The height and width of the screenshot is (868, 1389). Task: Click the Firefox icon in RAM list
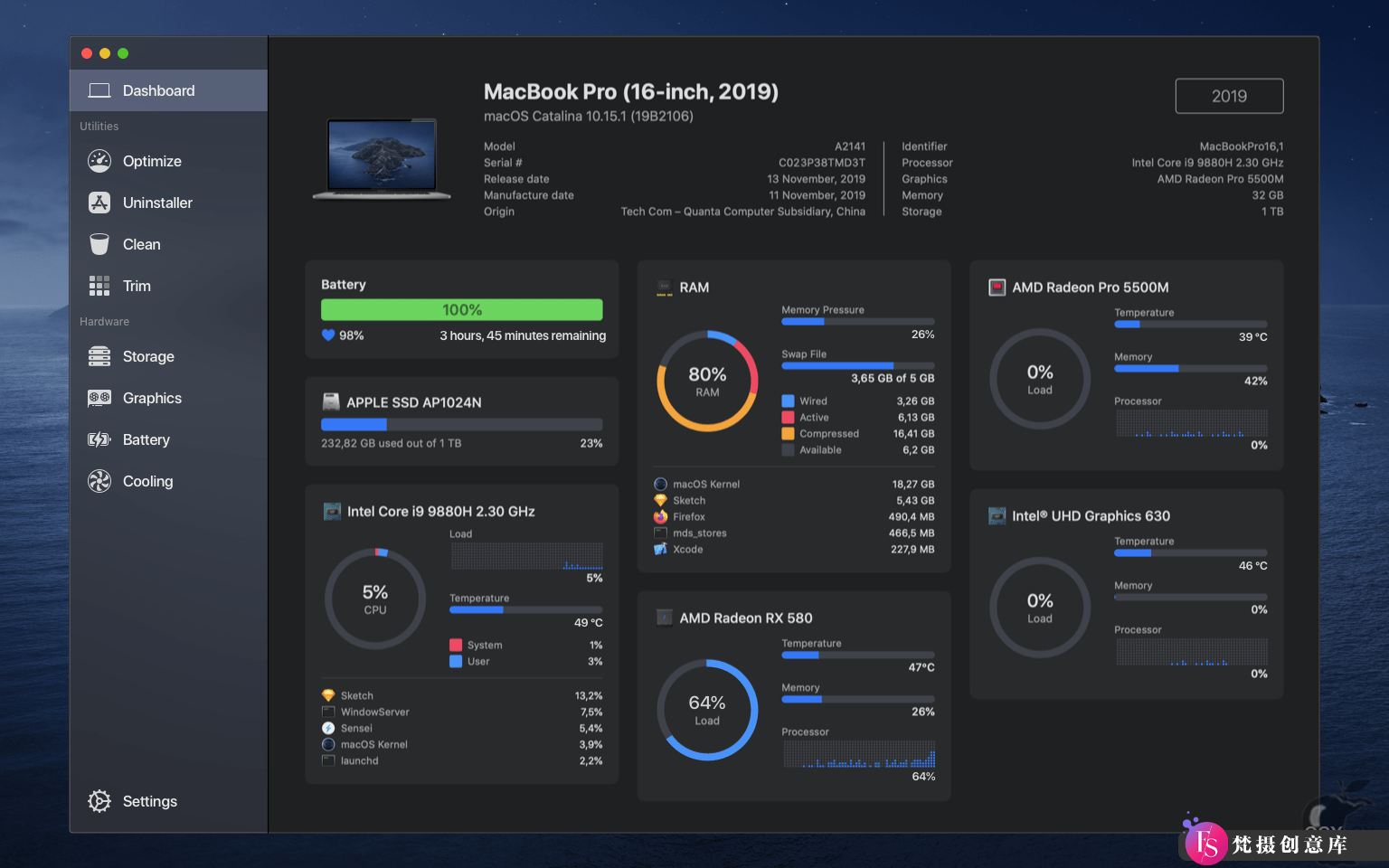click(660, 516)
